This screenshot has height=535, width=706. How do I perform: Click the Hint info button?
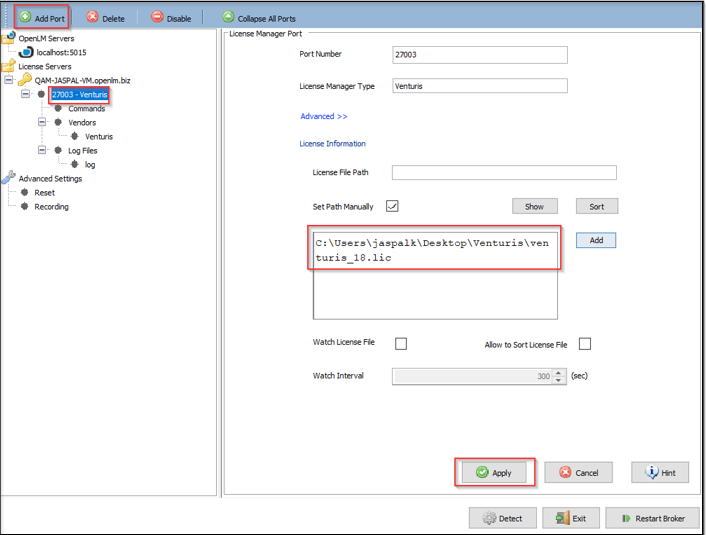click(653, 472)
